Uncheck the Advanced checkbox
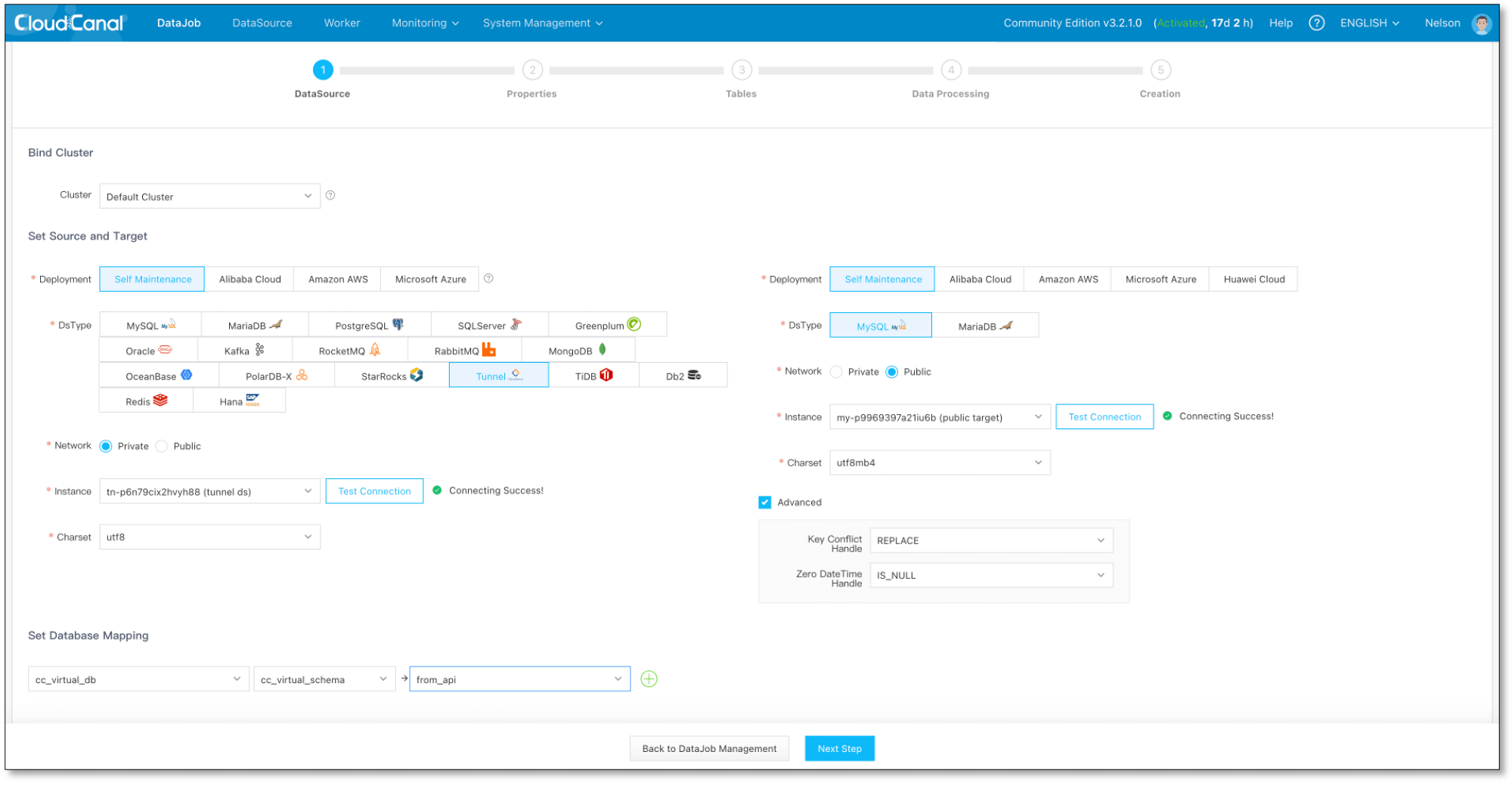This screenshot has height=786, width=1512. pyautogui.click(x=765, y=503)
